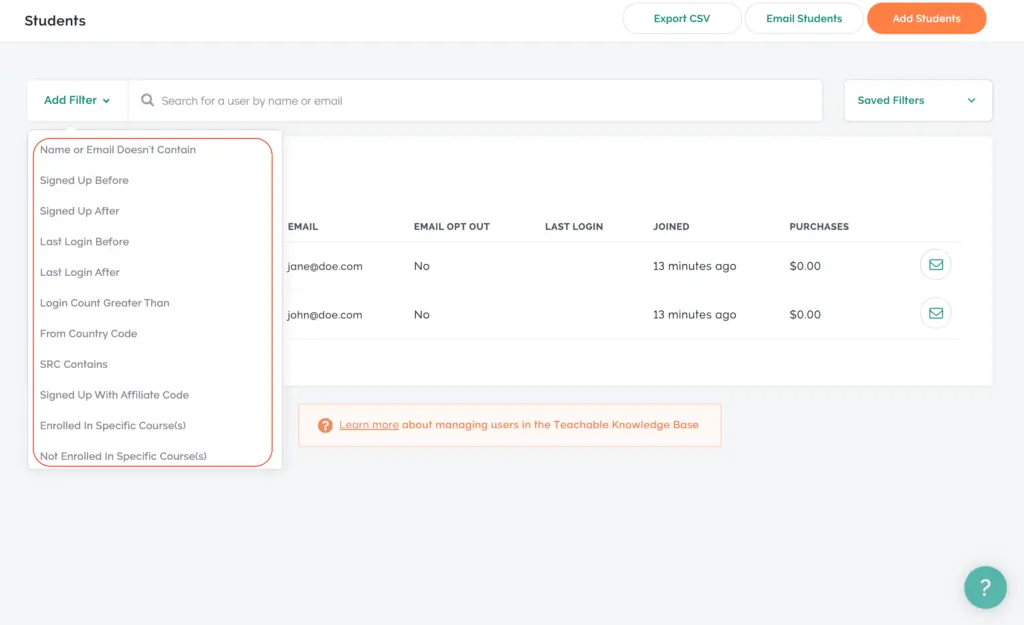The height and width of the screenshot is (625, 1024).
Task: Choose 'Enrolled In Specific Course(s)' filter
Action: point(113,426)
